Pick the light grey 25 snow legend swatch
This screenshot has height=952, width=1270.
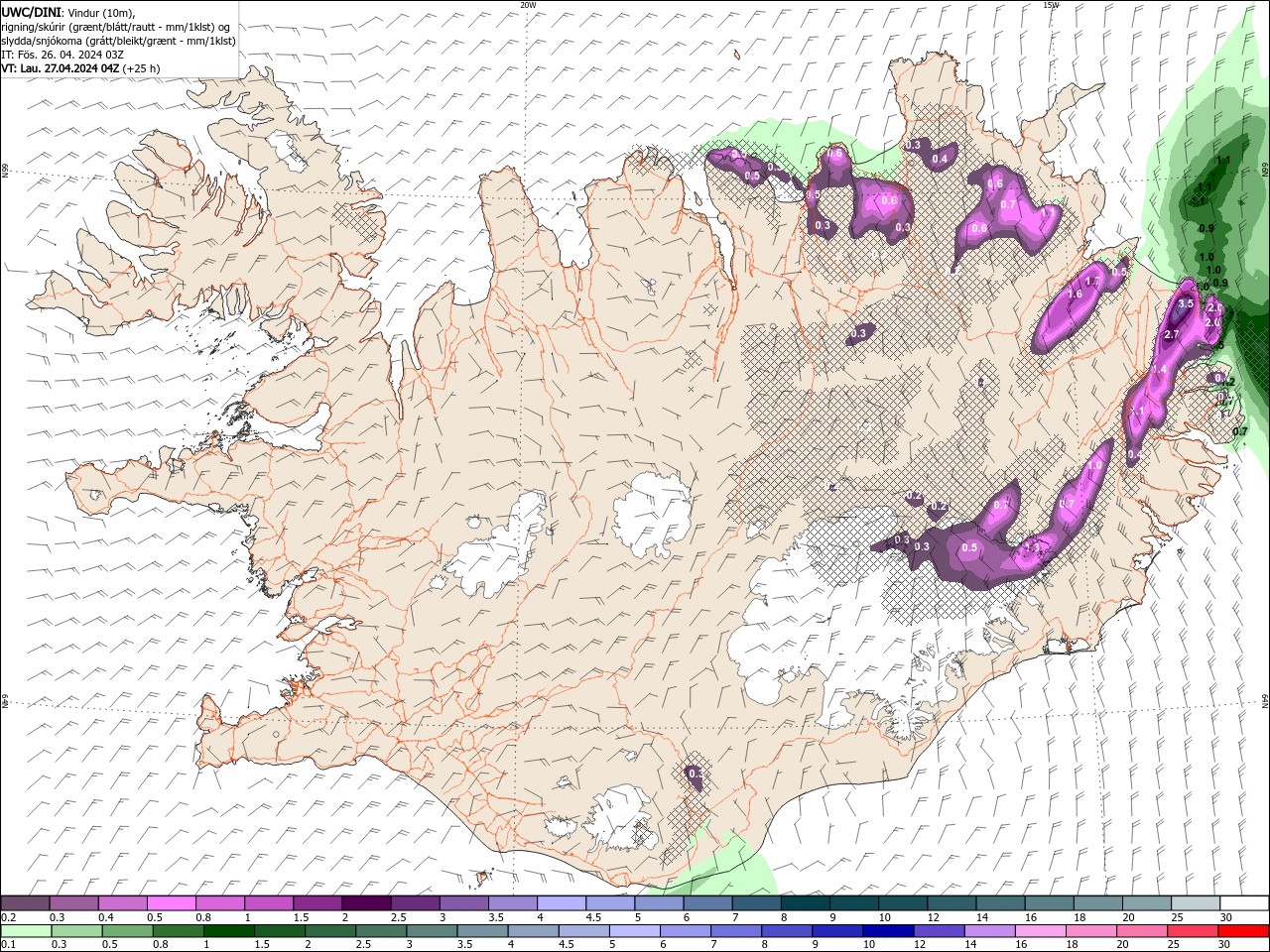1197,903
